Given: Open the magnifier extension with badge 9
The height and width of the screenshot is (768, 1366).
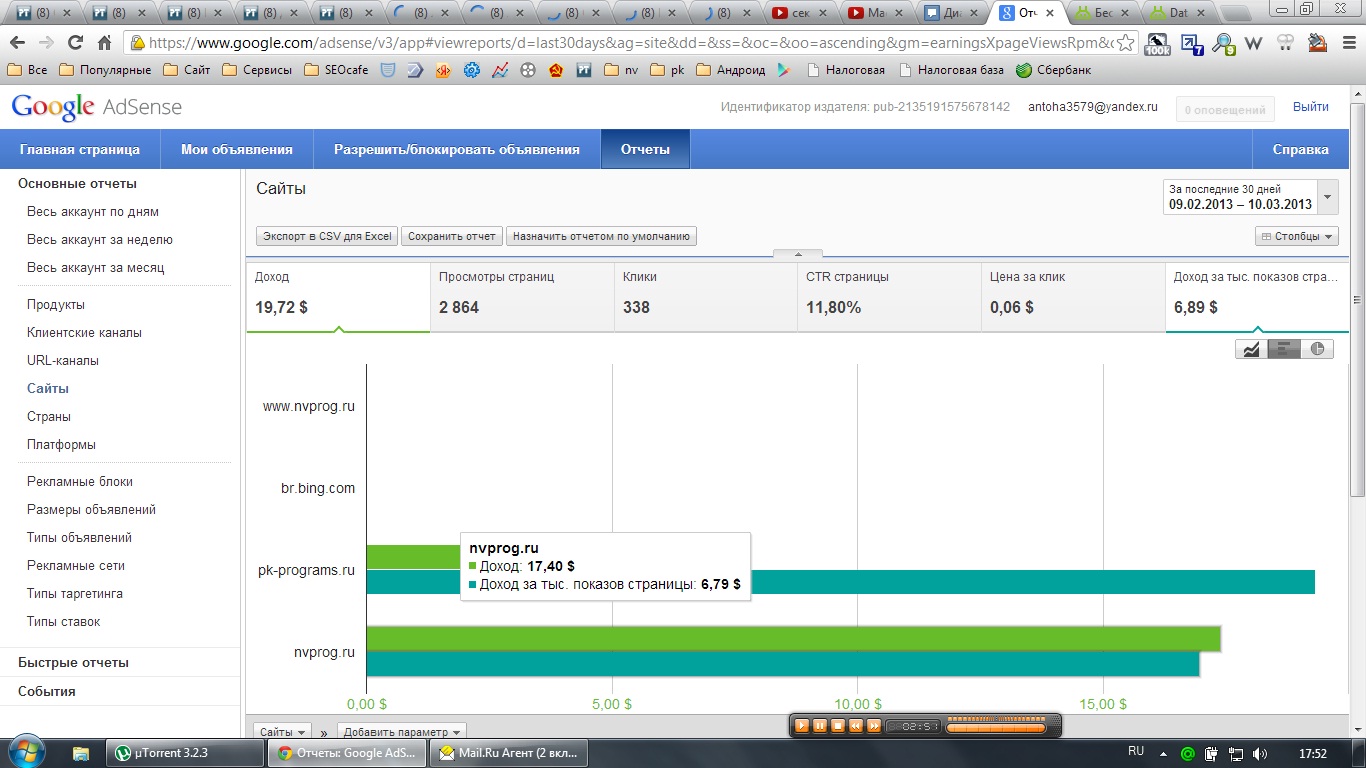Looking at the screenshot, I should click(1223, 44).
